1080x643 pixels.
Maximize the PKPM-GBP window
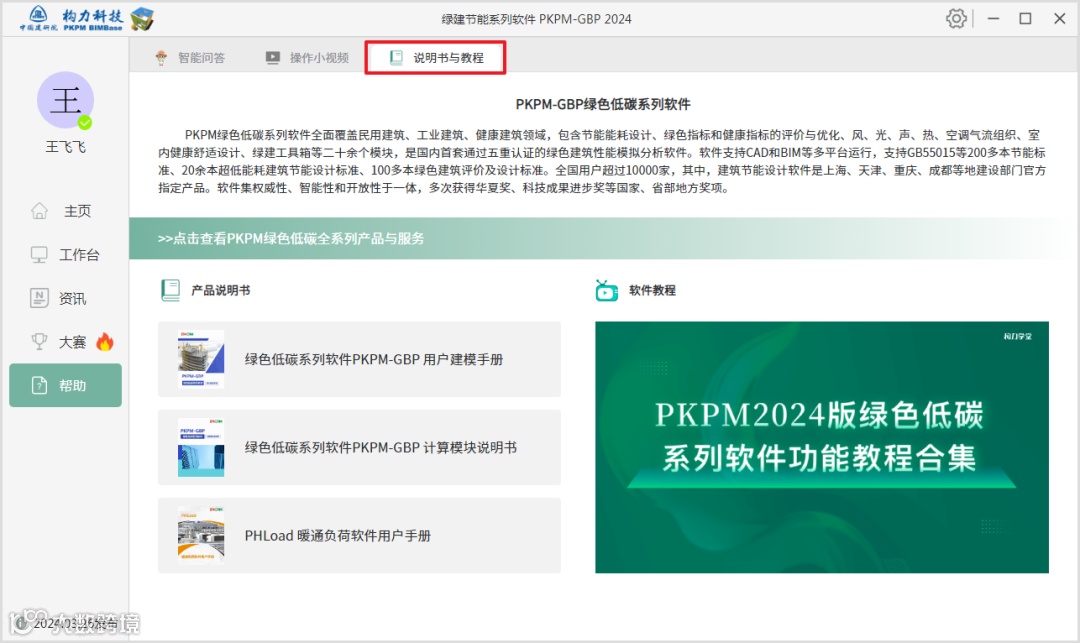[x=1026, y=19]
